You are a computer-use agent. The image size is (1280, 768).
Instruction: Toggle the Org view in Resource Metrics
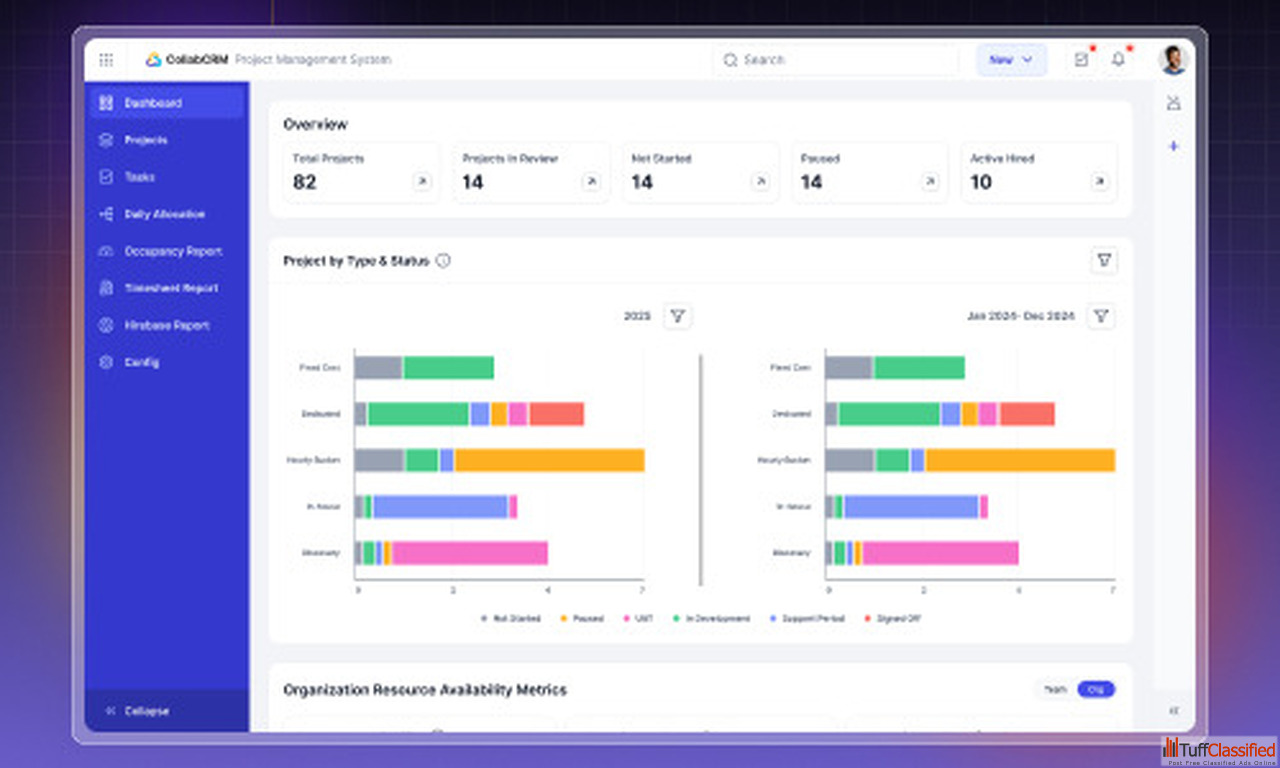[x=1096, y=689]
